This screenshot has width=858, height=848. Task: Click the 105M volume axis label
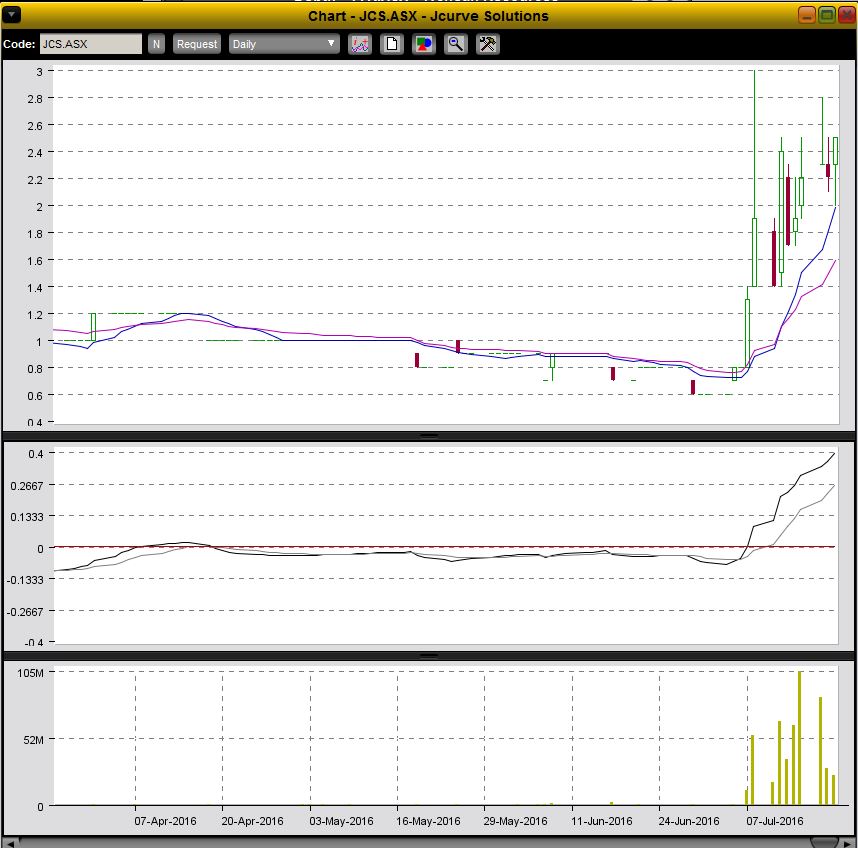pyautogui.click(x=31, y=673)
